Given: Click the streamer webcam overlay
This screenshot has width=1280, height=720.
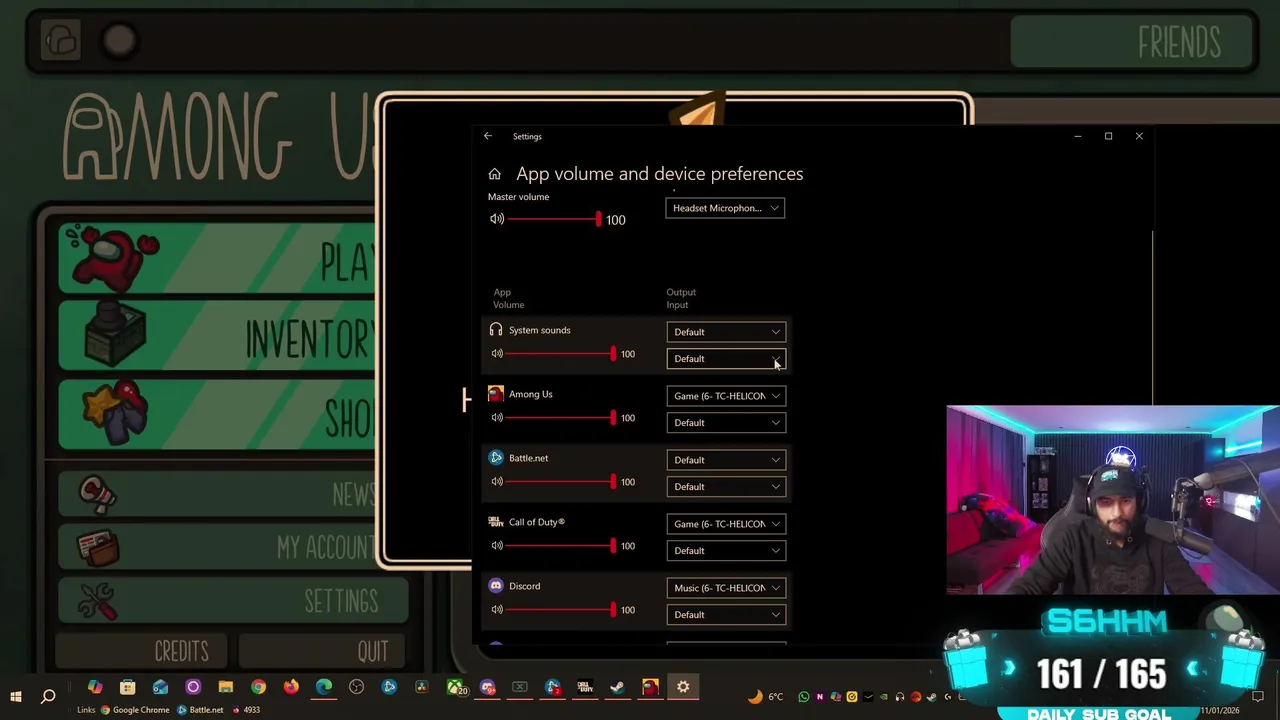Looking at the screenshot, I should (1113, 500).
